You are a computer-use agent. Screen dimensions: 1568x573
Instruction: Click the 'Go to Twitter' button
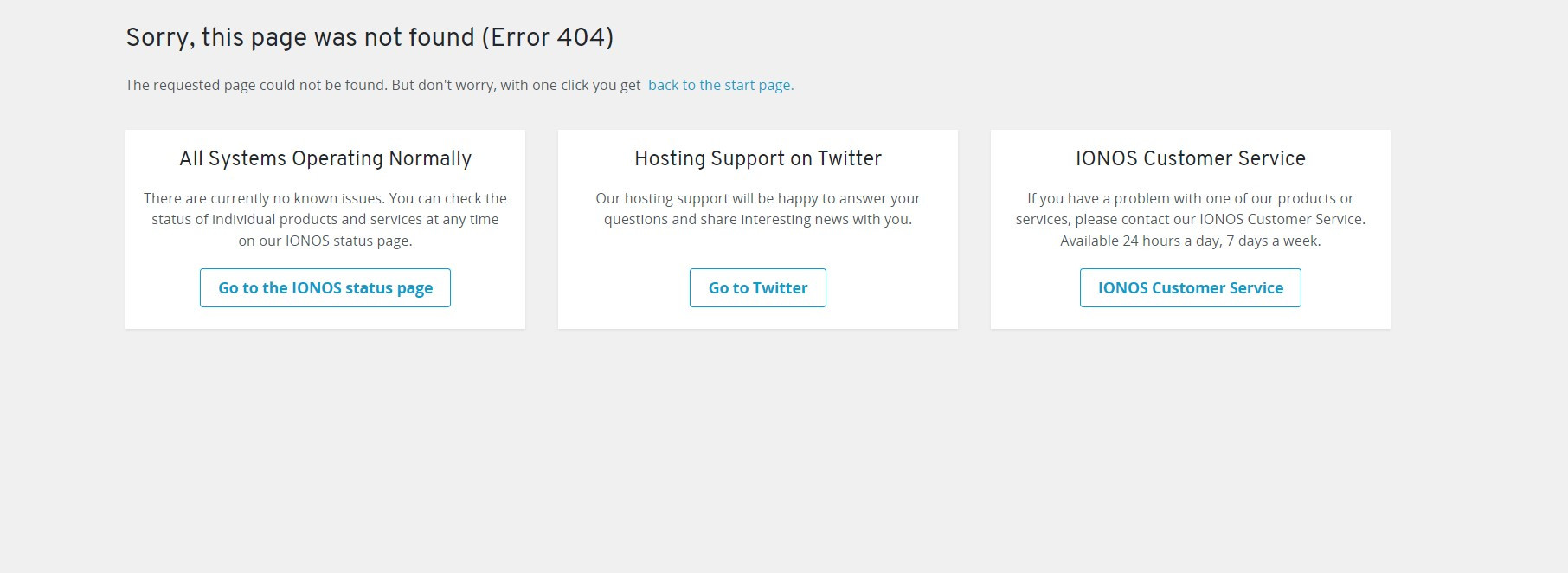coord(758,287)
